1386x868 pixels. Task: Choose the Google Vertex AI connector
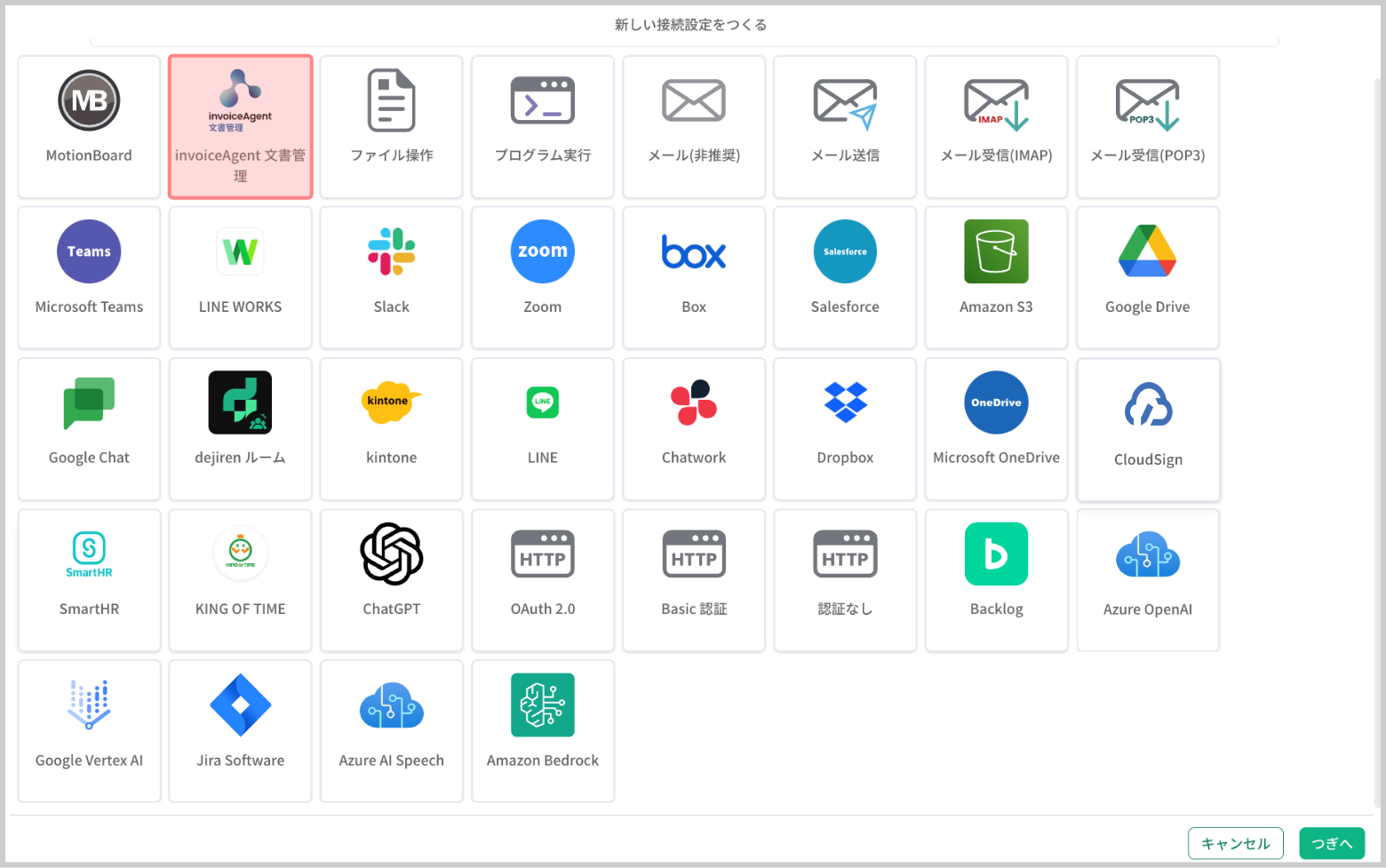pyautogui.click(x=89, y=731)
